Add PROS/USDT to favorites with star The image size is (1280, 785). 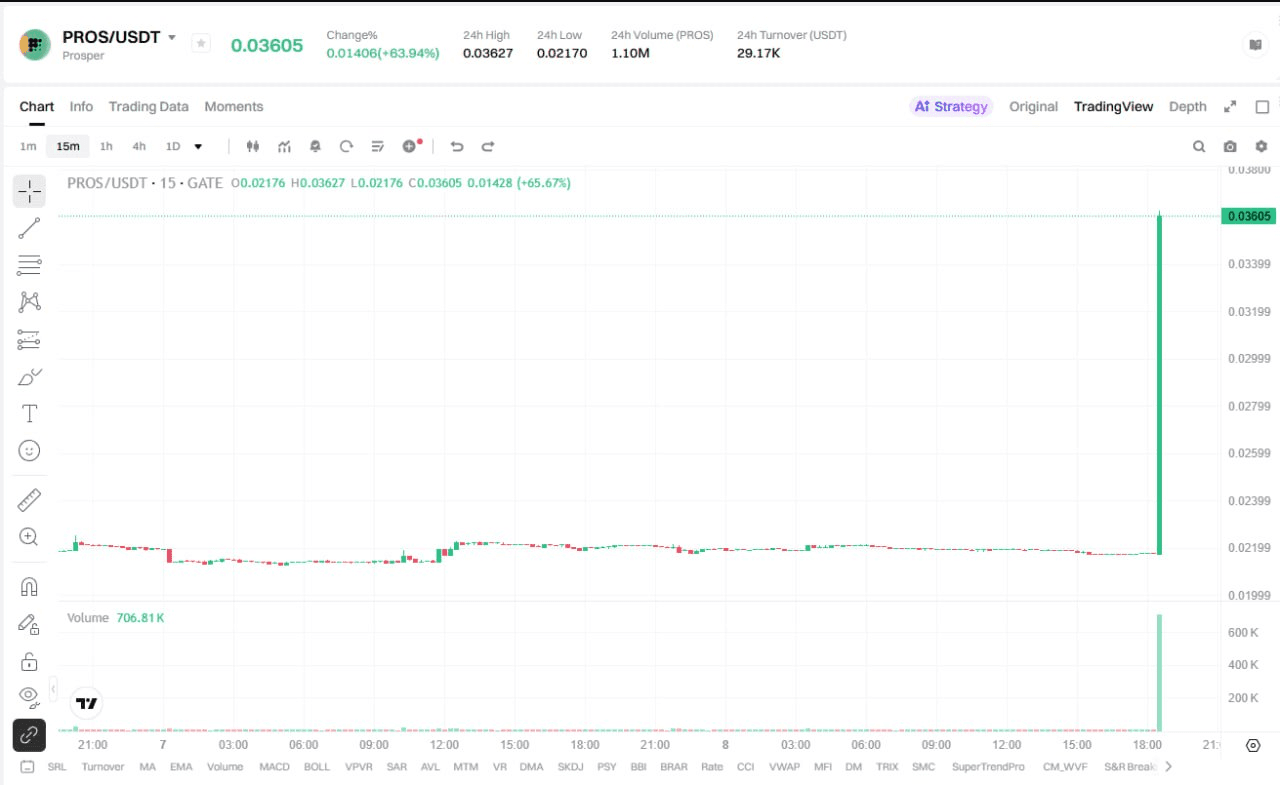(x=201, y=44)
